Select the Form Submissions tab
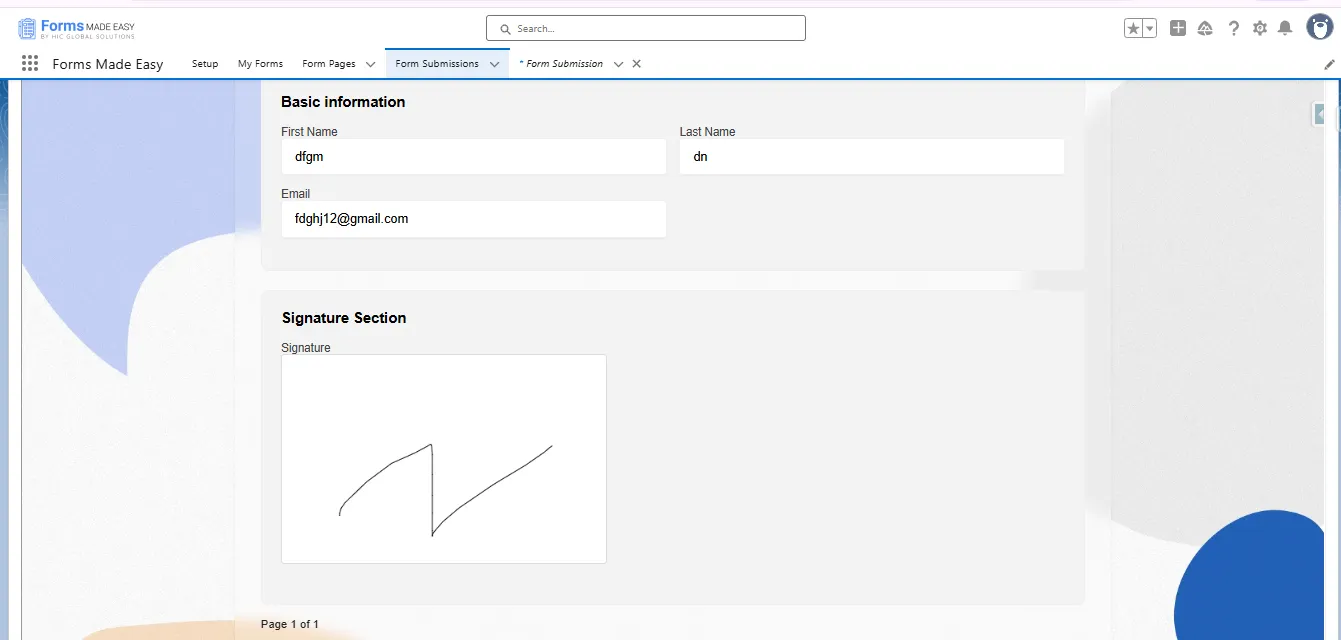 point(437,64)
